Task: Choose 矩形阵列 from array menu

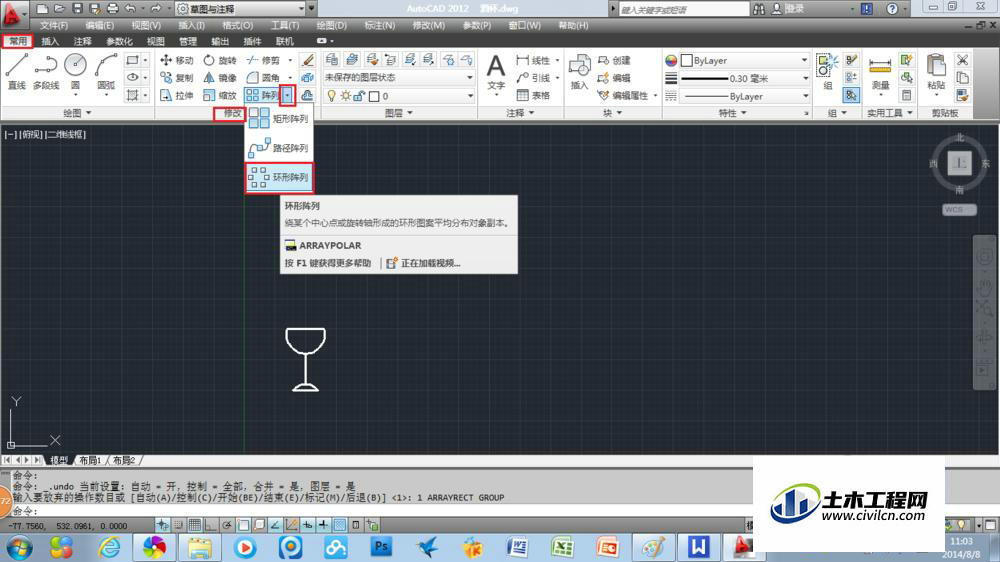Action: [x=279, y=118]
